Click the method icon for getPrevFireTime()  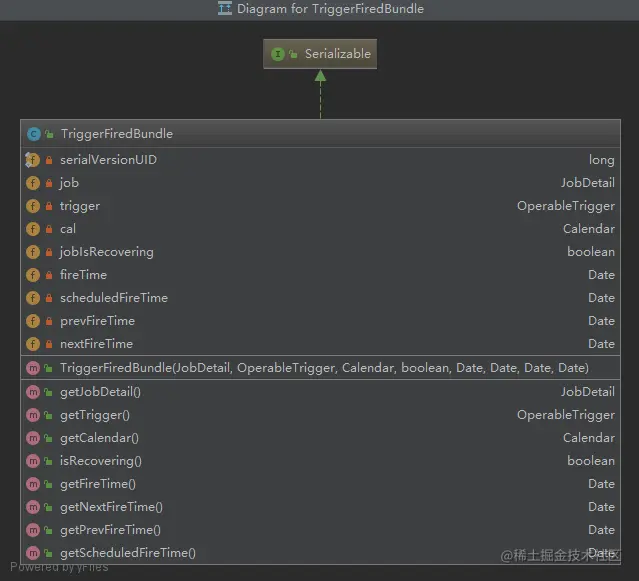click(33, 530)
